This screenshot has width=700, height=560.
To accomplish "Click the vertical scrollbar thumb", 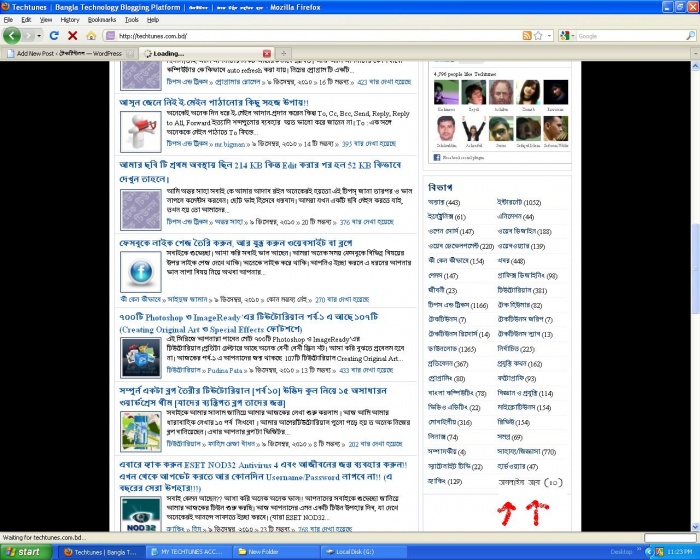I will pos(695,268).
